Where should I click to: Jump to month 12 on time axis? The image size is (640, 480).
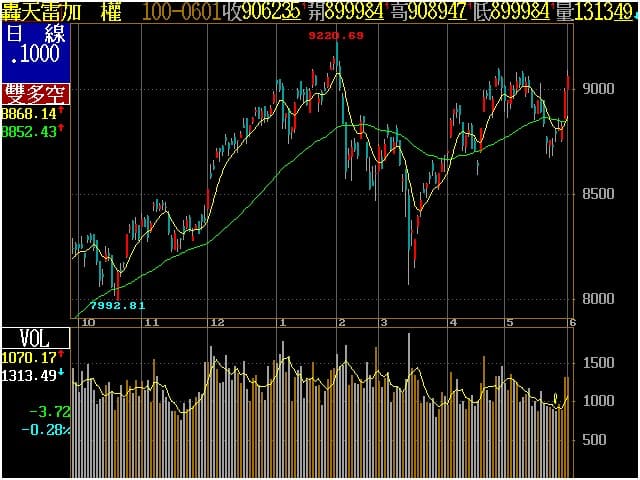tap(217, 323)
